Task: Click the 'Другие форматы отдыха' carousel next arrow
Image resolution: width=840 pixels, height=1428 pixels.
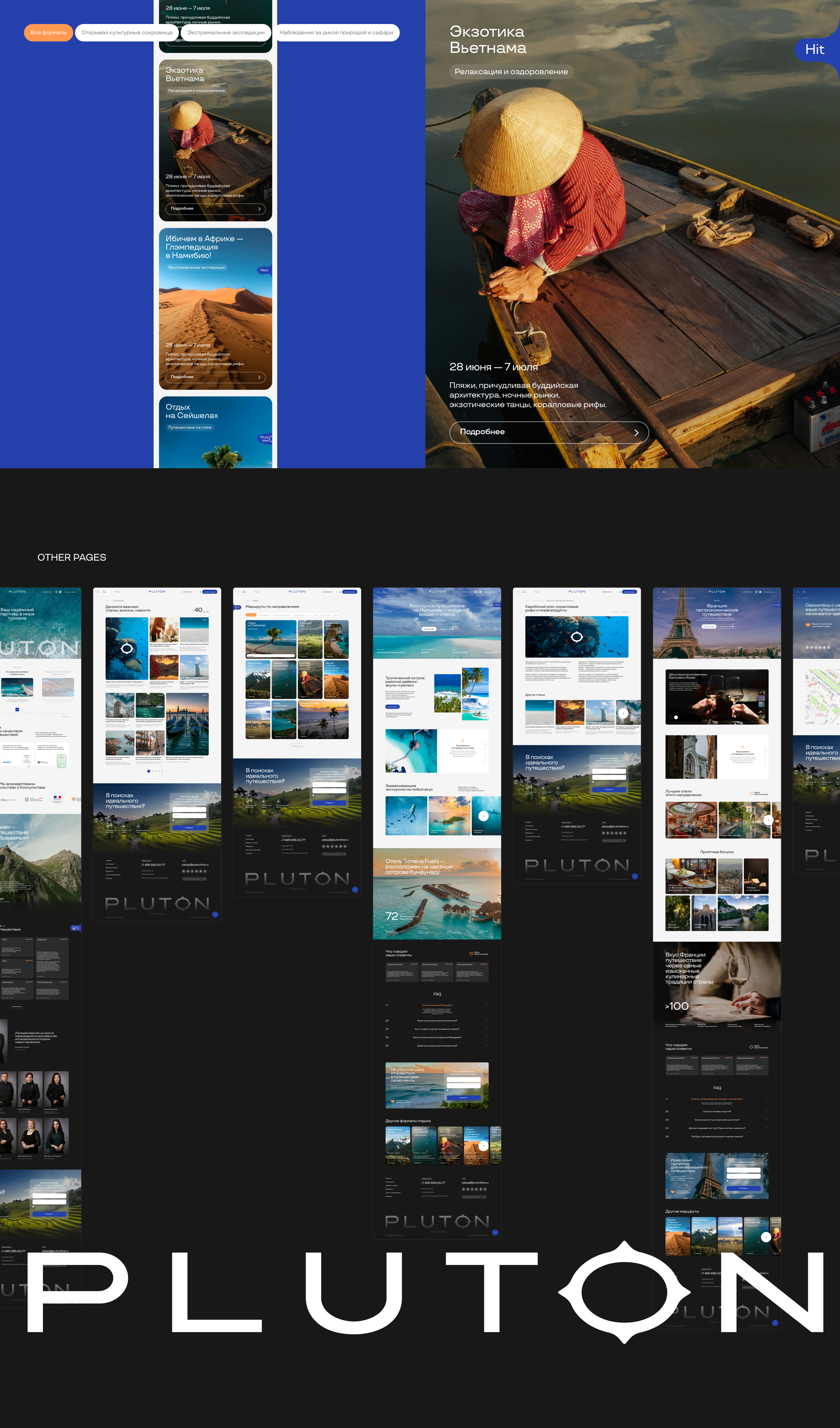Action: pos(483,1145)
